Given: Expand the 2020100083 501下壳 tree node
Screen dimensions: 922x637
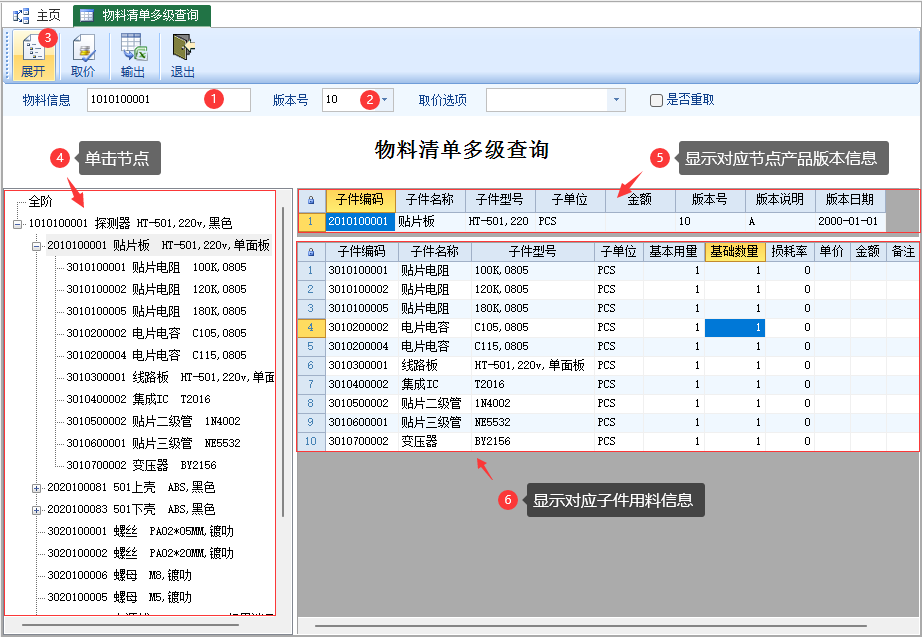Looking at the screenshot, I should (36, 511).
